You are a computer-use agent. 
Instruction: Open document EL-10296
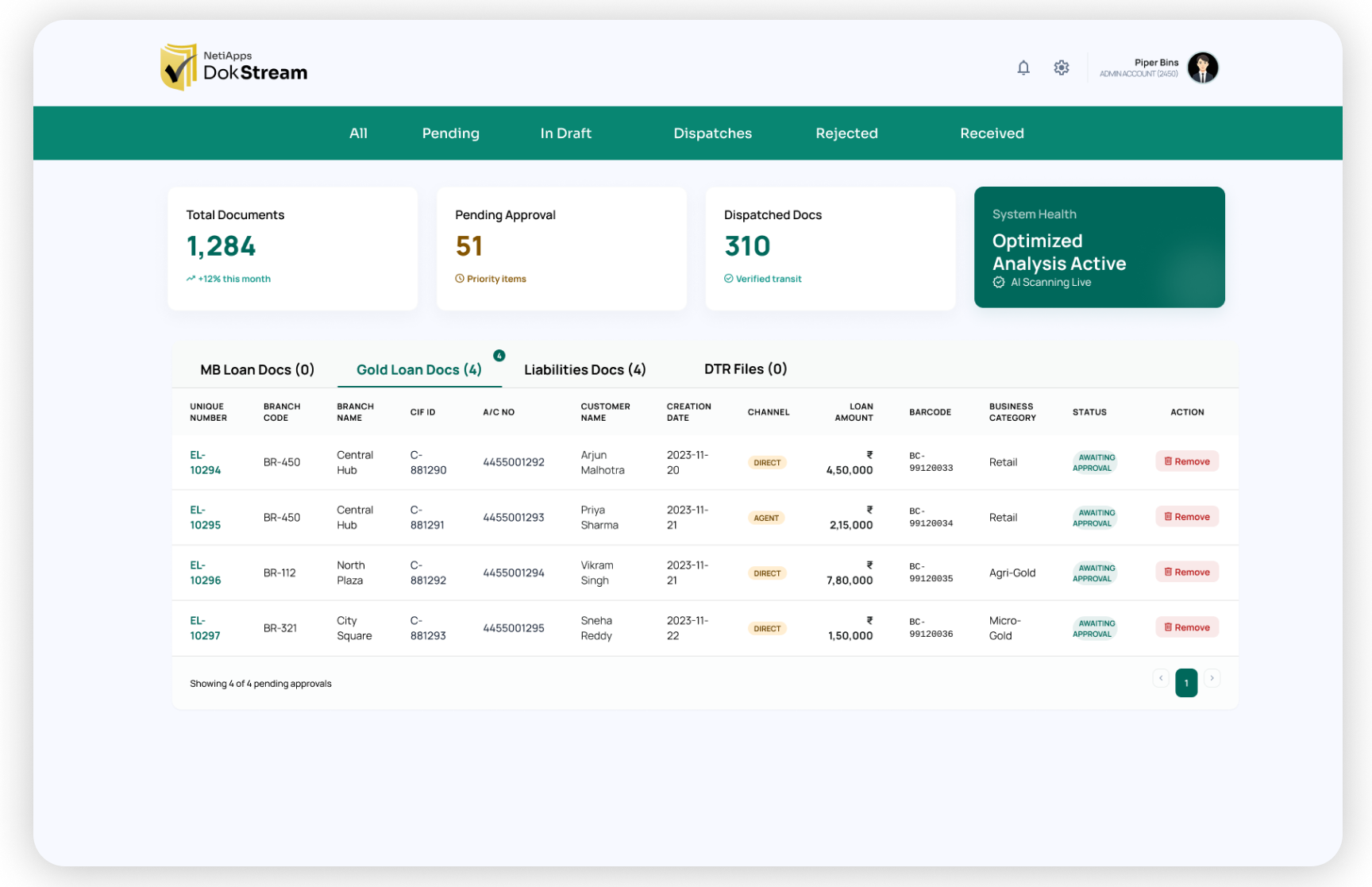tap(205, 573)
